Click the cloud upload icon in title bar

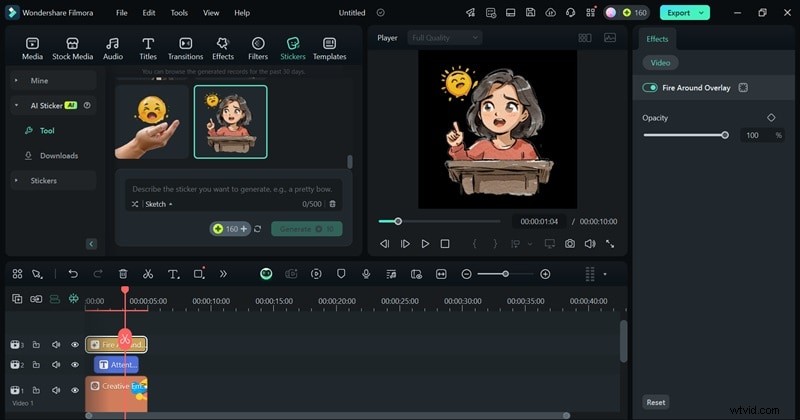(x=551, y=13)
